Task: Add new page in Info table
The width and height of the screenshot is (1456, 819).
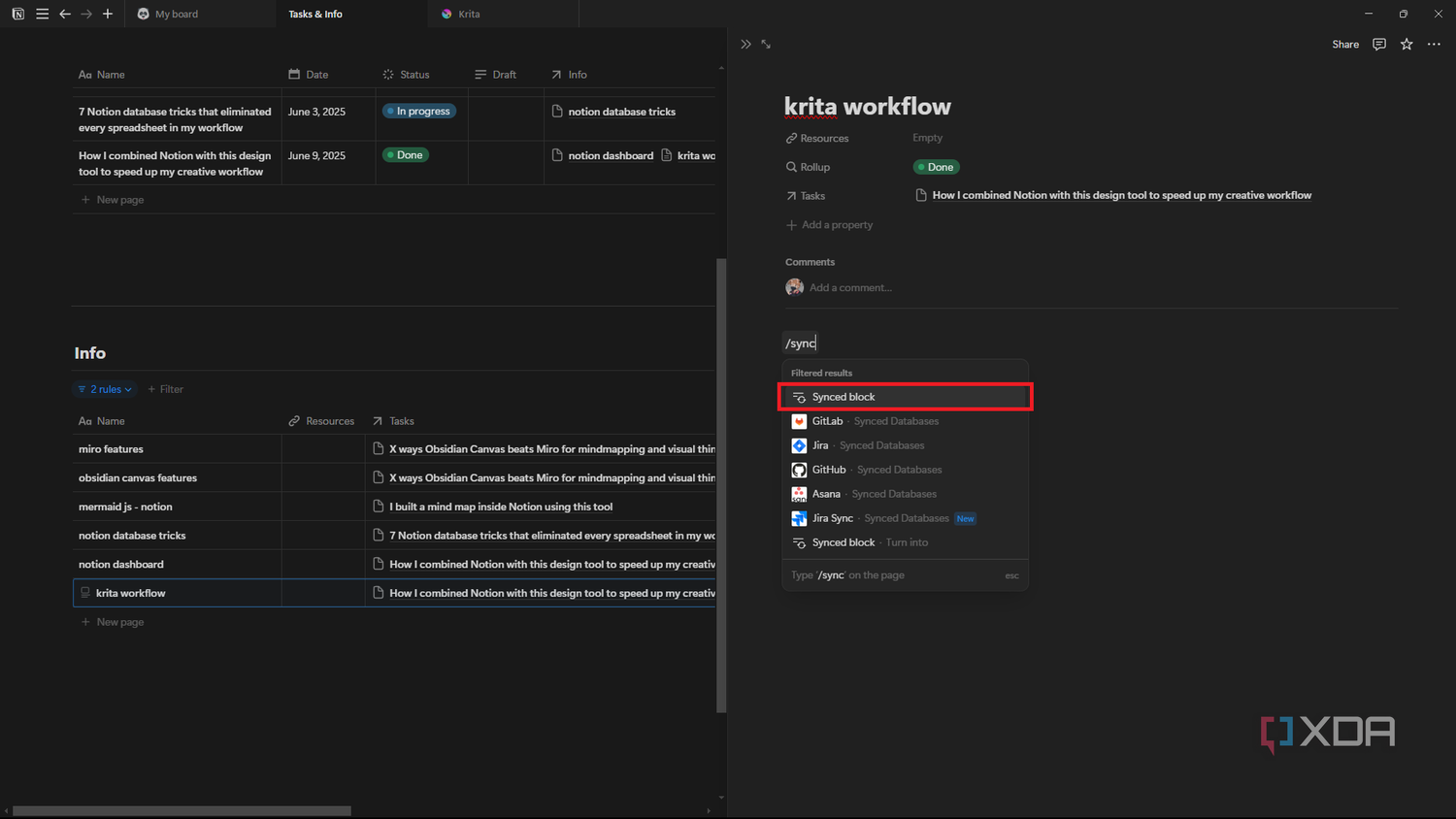Action: point(113,622)
